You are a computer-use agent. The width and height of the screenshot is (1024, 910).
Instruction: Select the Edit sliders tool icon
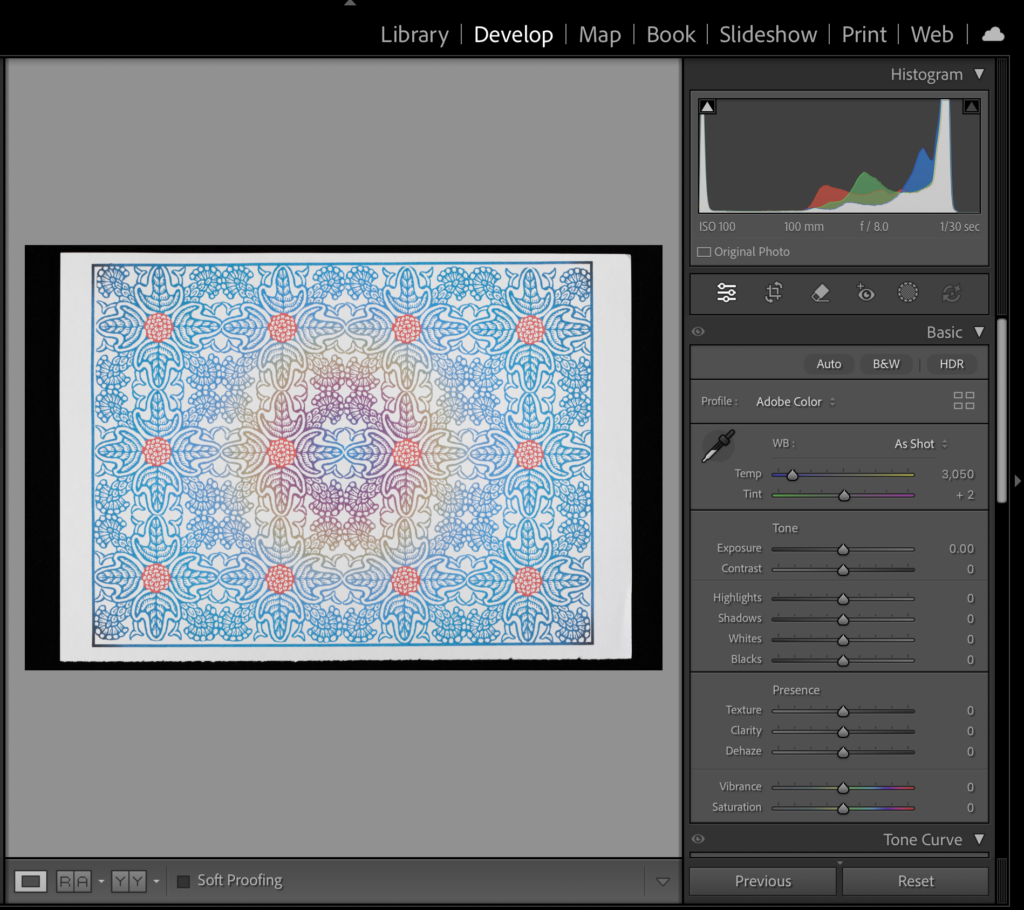click(x=726, y=293)
